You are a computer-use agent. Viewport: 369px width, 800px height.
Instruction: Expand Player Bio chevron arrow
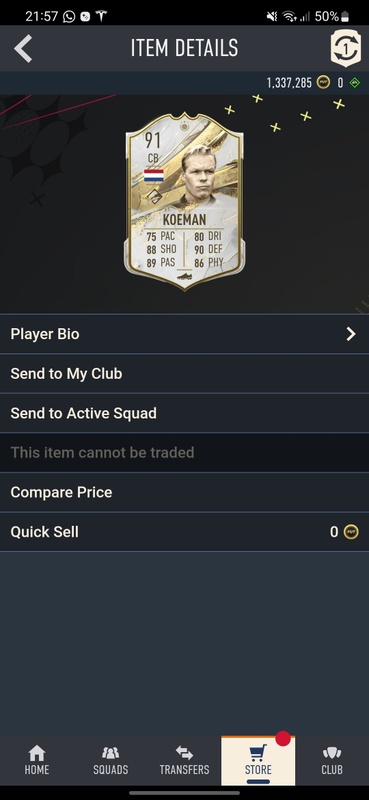(x=351, y=334)
